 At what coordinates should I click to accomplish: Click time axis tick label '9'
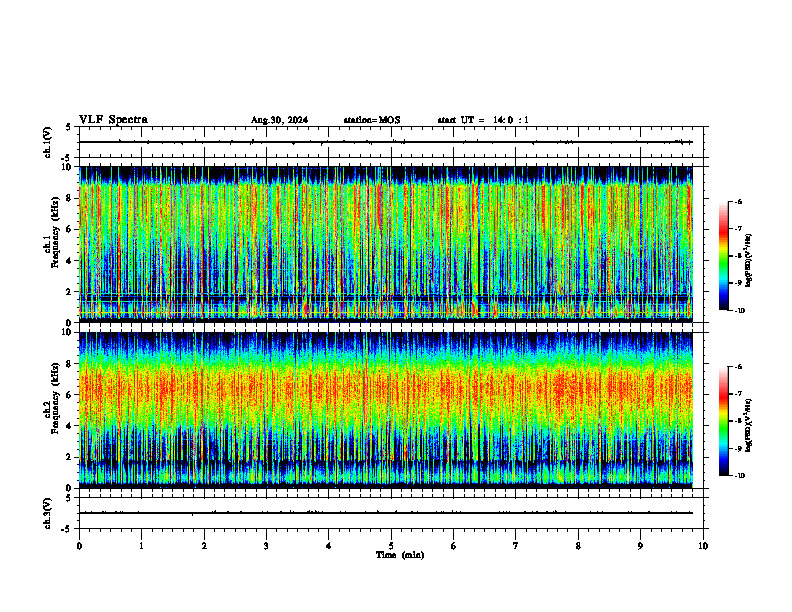640,546
